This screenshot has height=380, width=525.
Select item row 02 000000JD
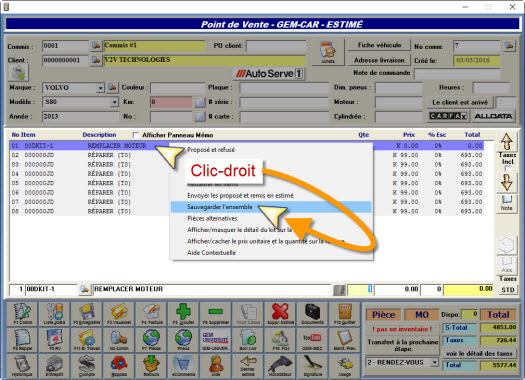247,155
